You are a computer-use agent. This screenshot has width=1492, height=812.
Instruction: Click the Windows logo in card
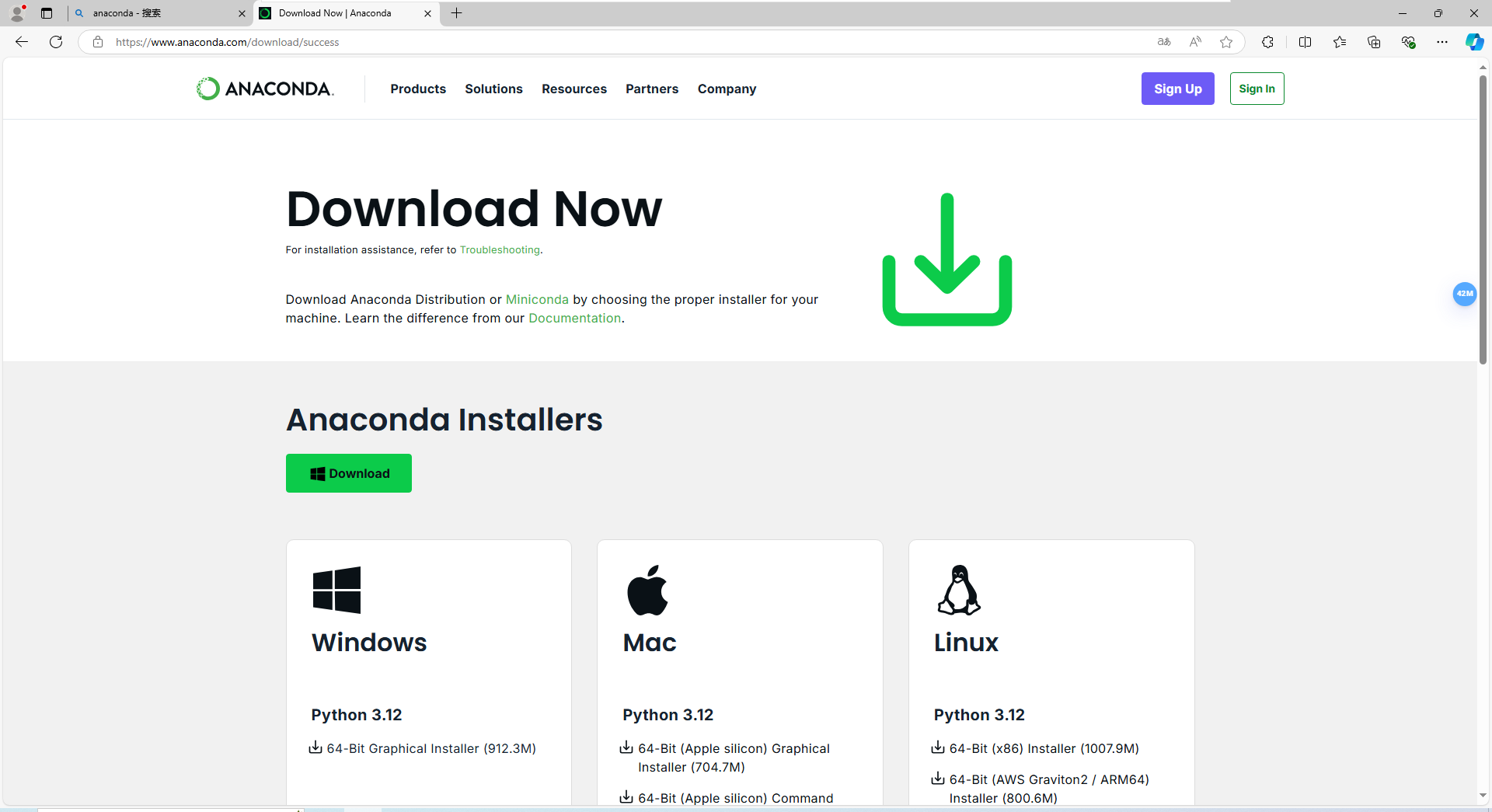tap(336, 590)
